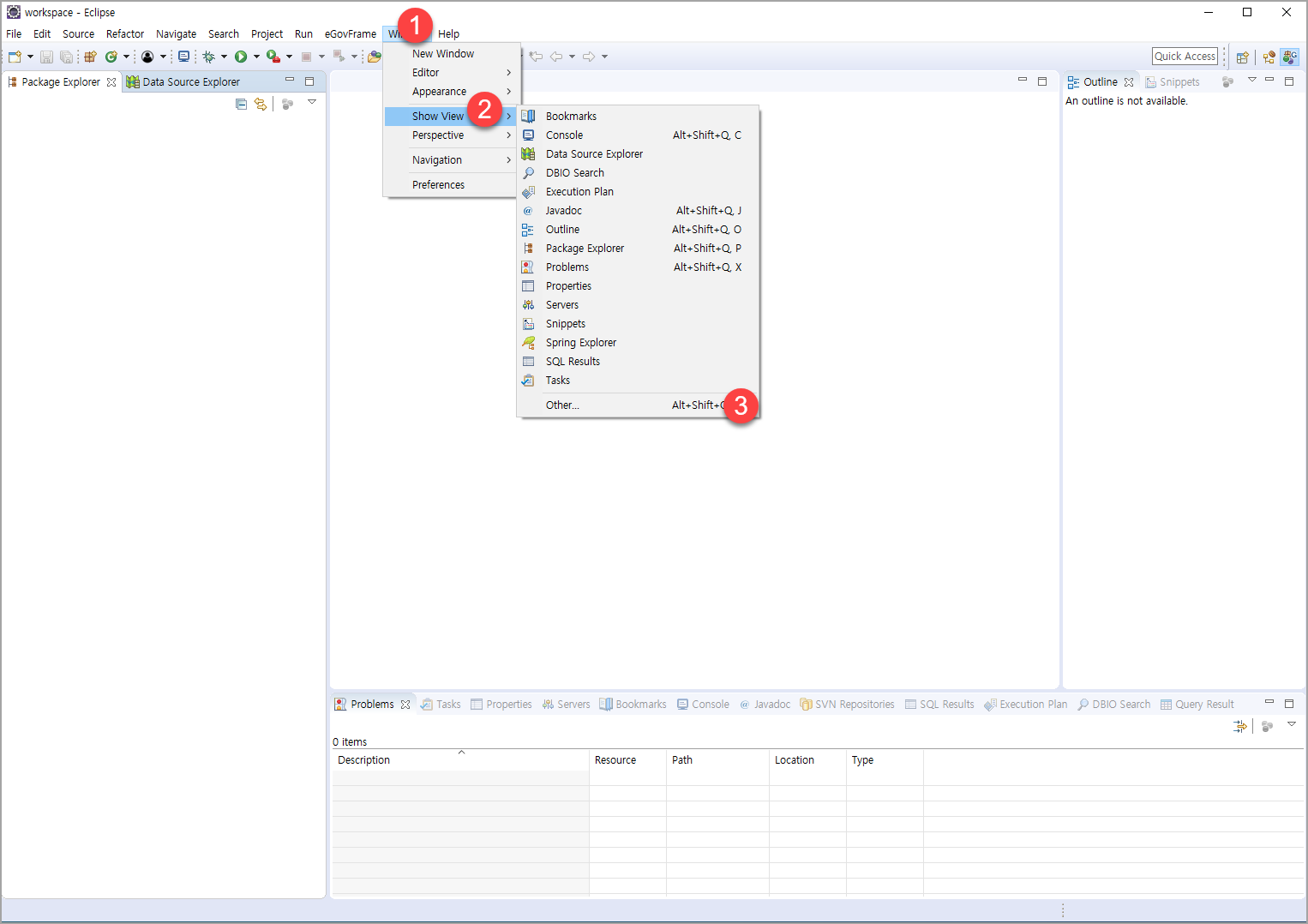Click the Last Edit Location arrow icon
Screen dimensions: 1308x924
click(x=537, y=57)
